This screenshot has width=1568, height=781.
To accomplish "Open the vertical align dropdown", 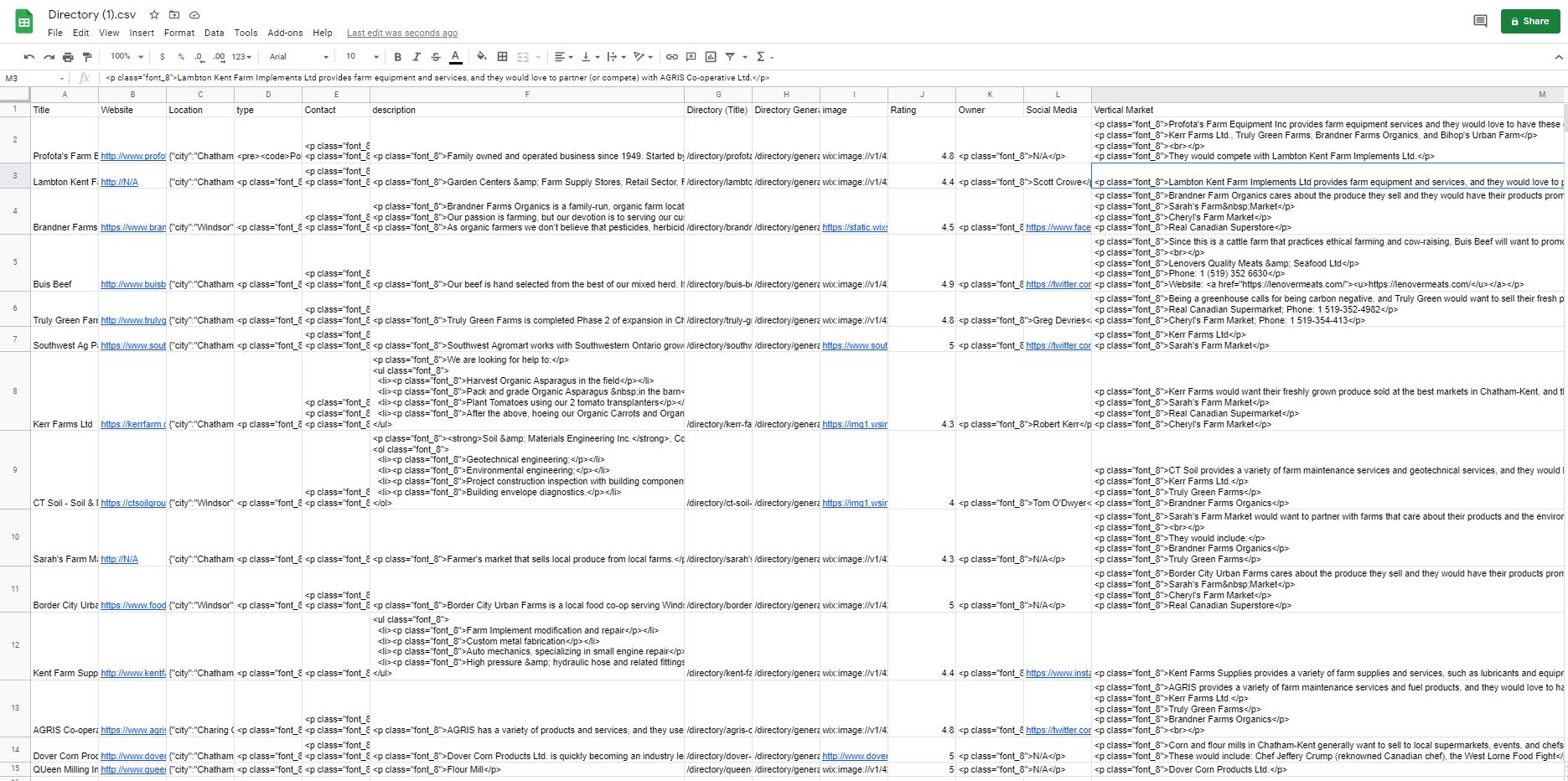I will point(590,57).
